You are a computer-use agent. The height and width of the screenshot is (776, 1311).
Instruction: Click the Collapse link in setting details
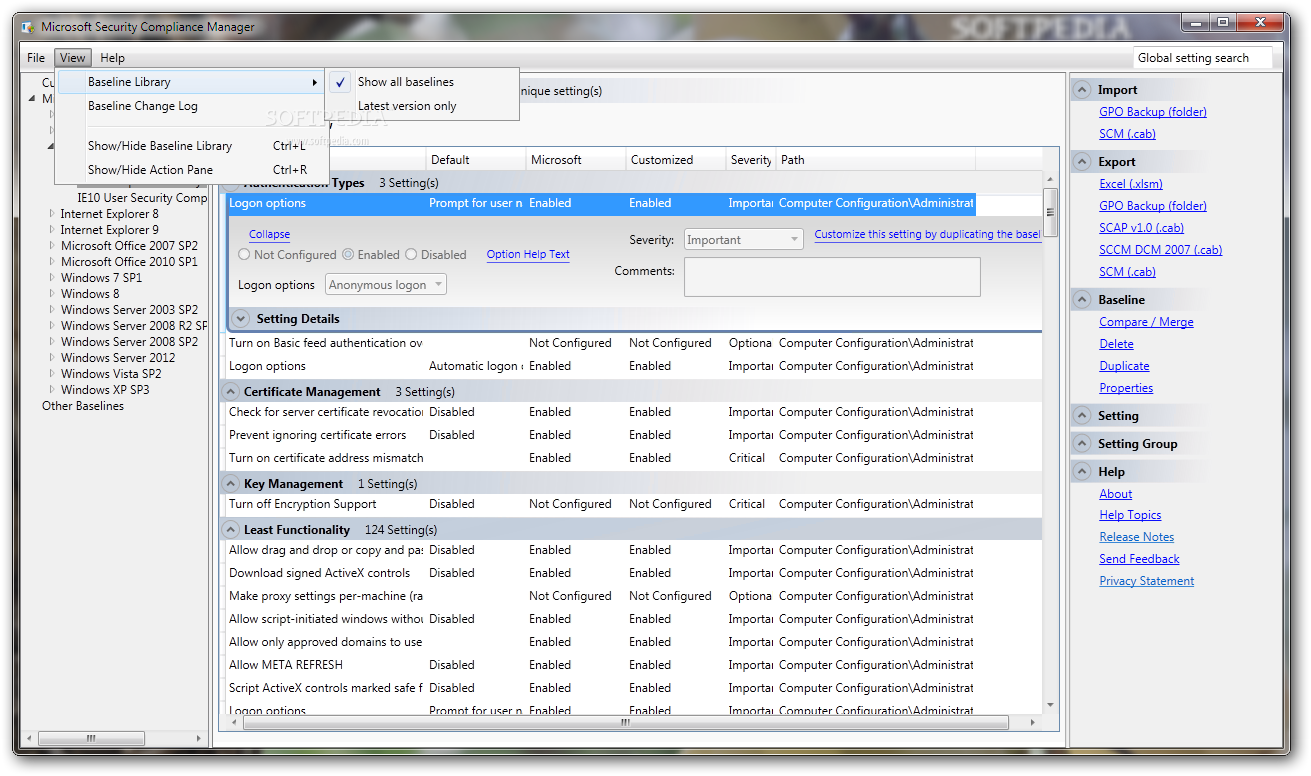[x=269, y=235]
